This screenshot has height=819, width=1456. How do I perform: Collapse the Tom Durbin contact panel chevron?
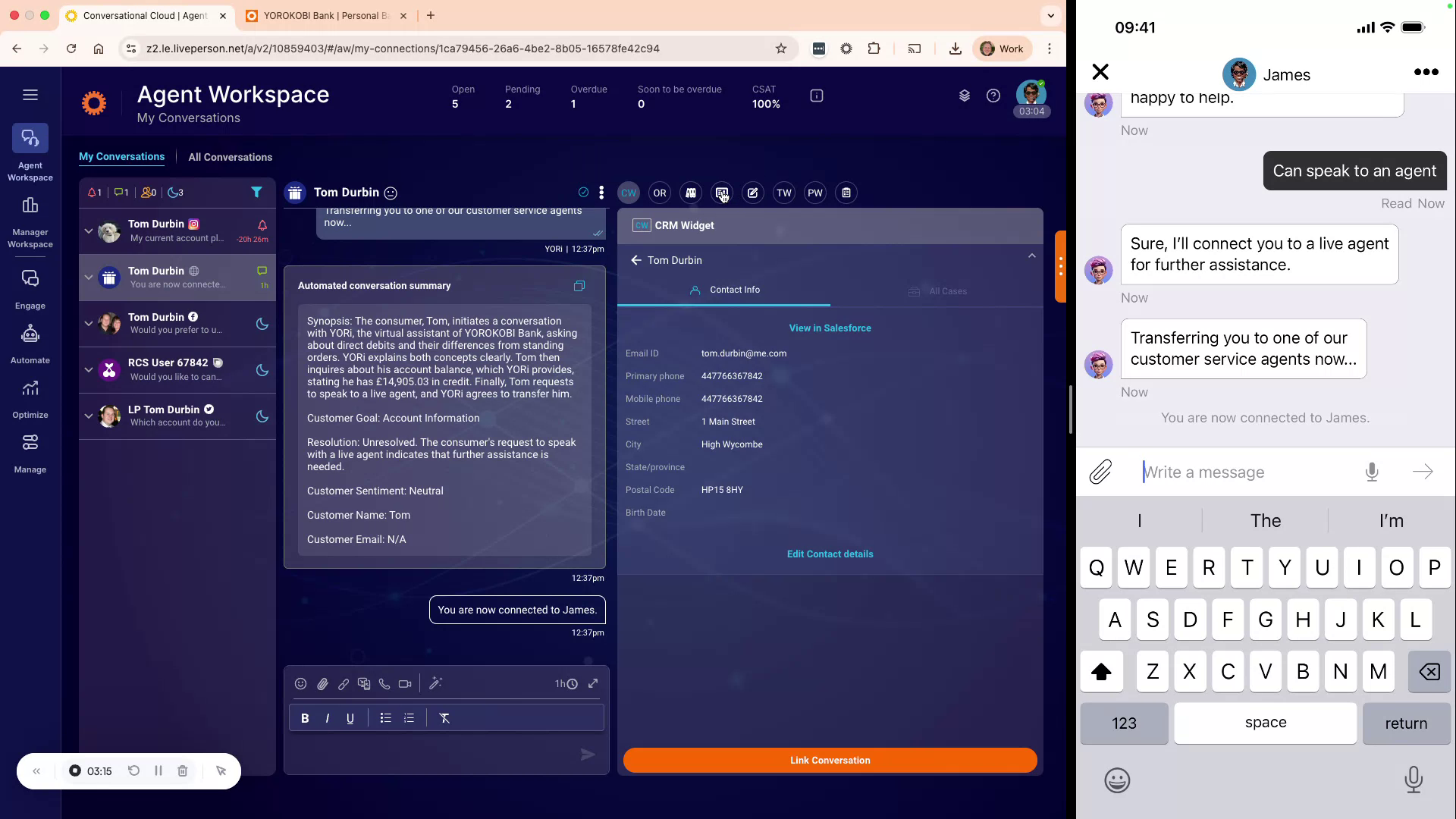(1032, 256)
